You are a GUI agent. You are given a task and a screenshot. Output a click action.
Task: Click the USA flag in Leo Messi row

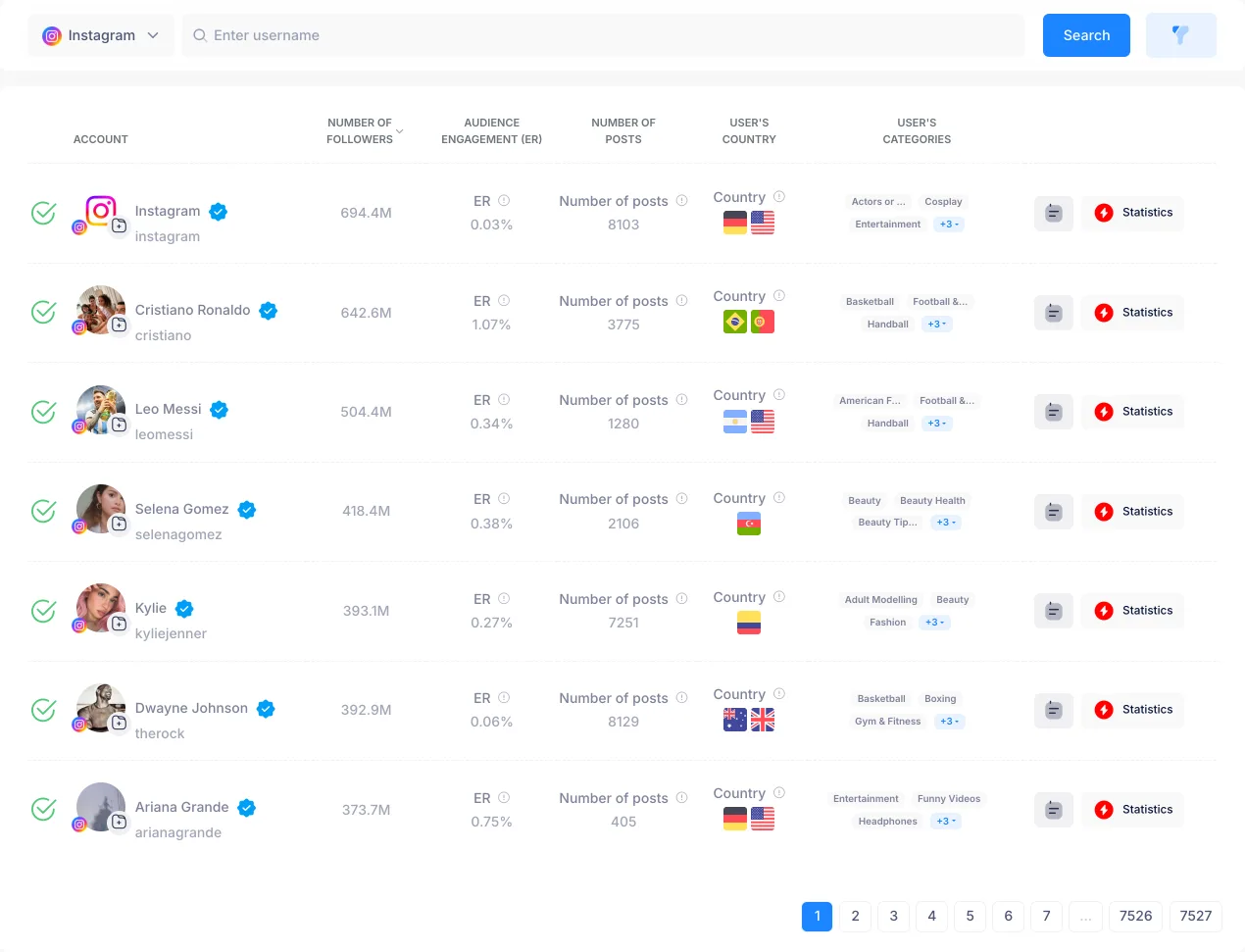point(763,422)
